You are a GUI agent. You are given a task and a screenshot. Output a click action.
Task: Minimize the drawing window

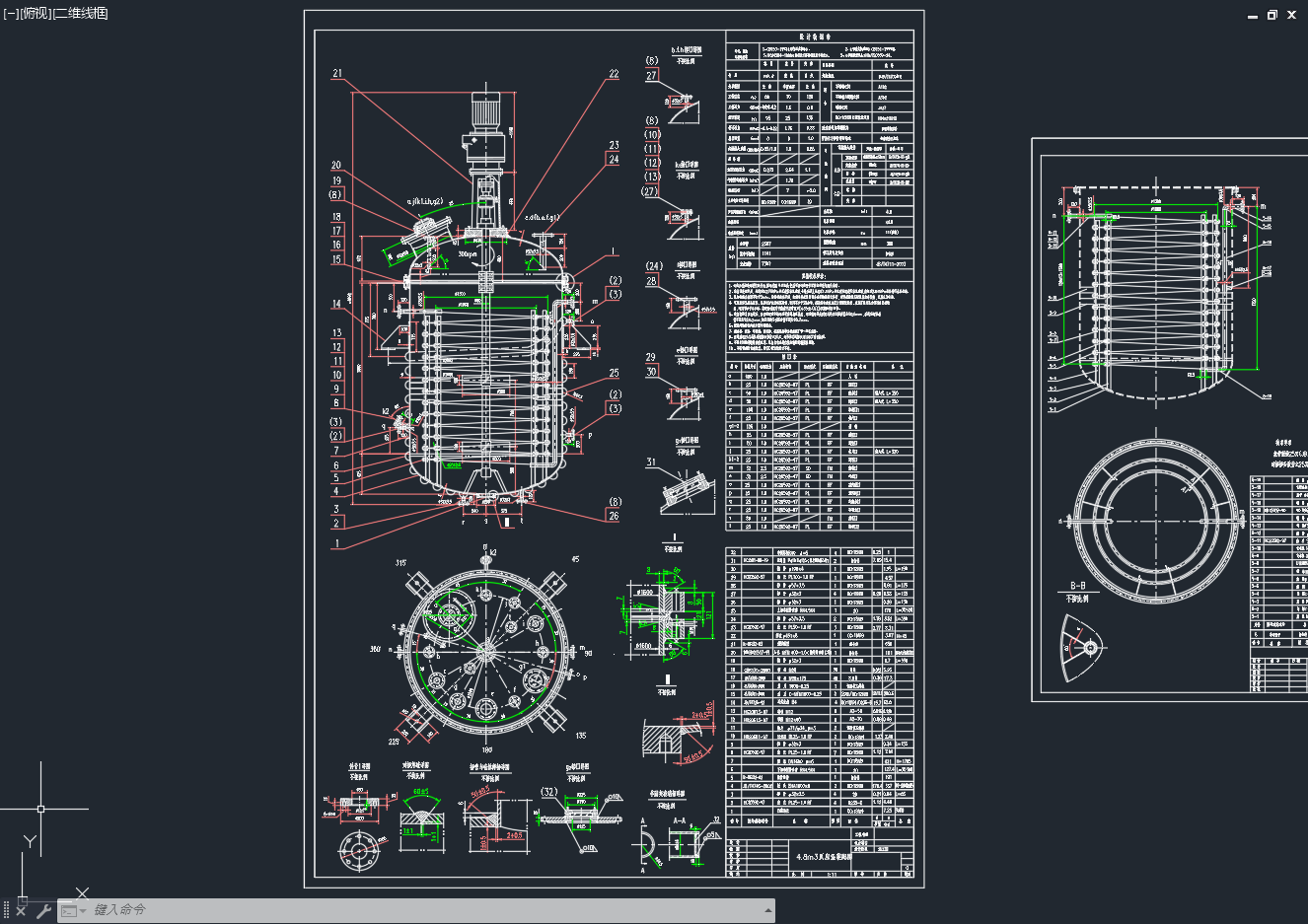click(1253, 16)
